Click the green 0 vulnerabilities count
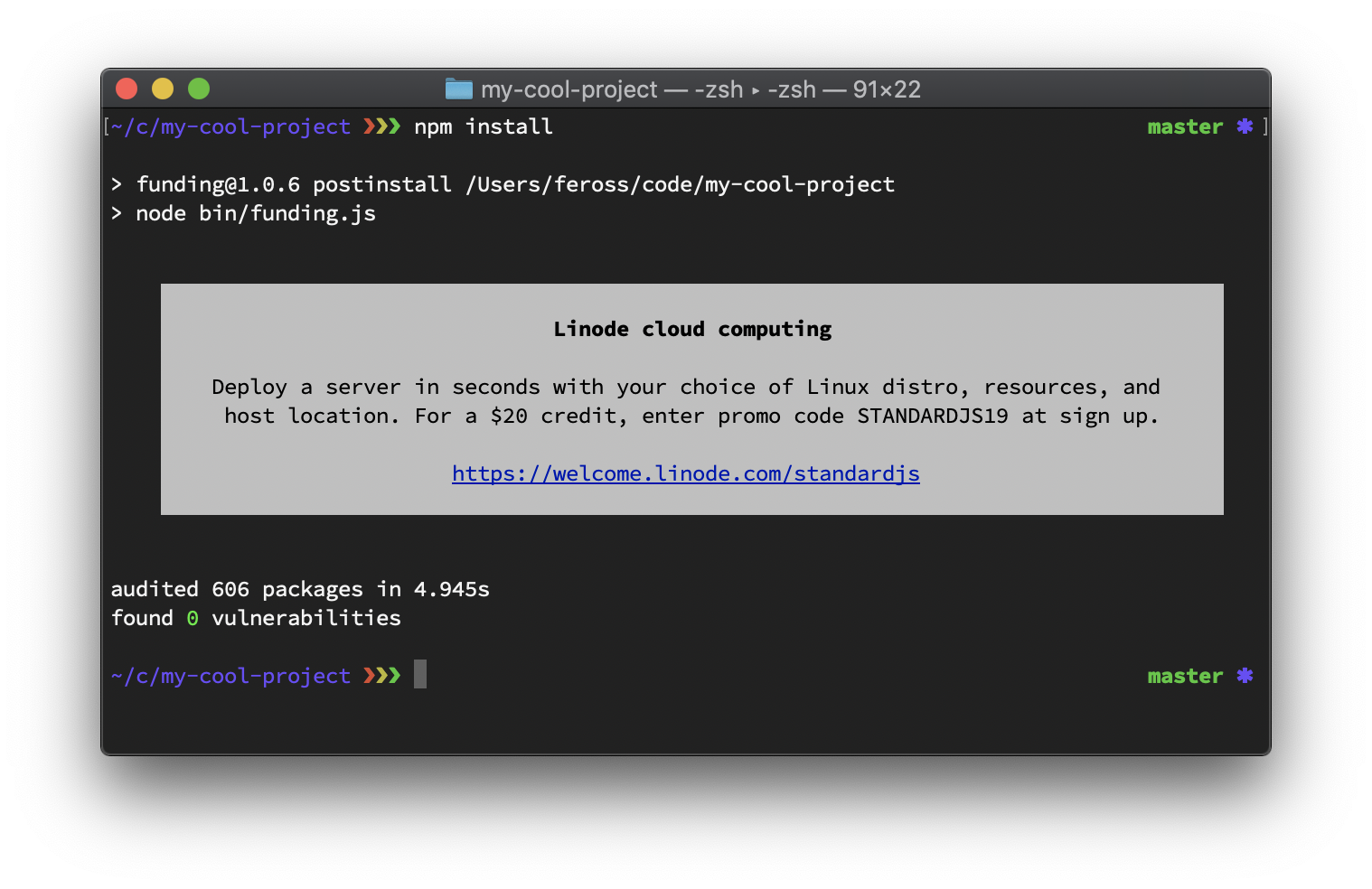This screenshot has width=1372, height=889. (193, 618)
